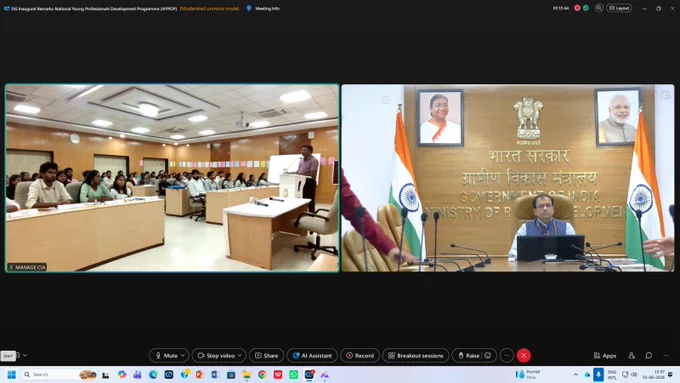This screenshot has width=680, height=383.
Task: Select the MANAGE CIA video tile
Action: (172, 178)
